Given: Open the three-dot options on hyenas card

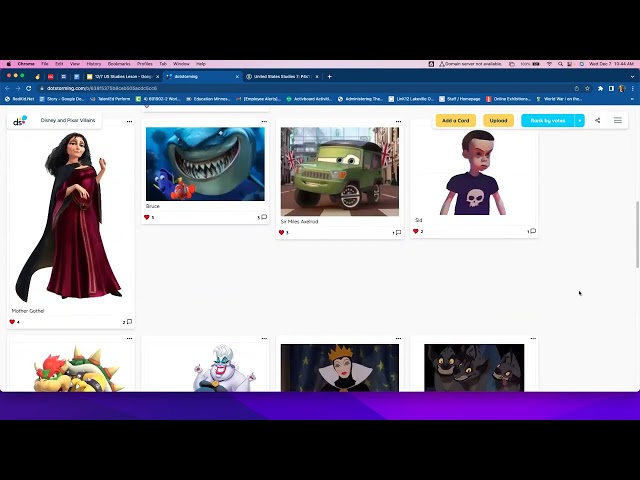Looking at the screenshot, I should point(533,338).
